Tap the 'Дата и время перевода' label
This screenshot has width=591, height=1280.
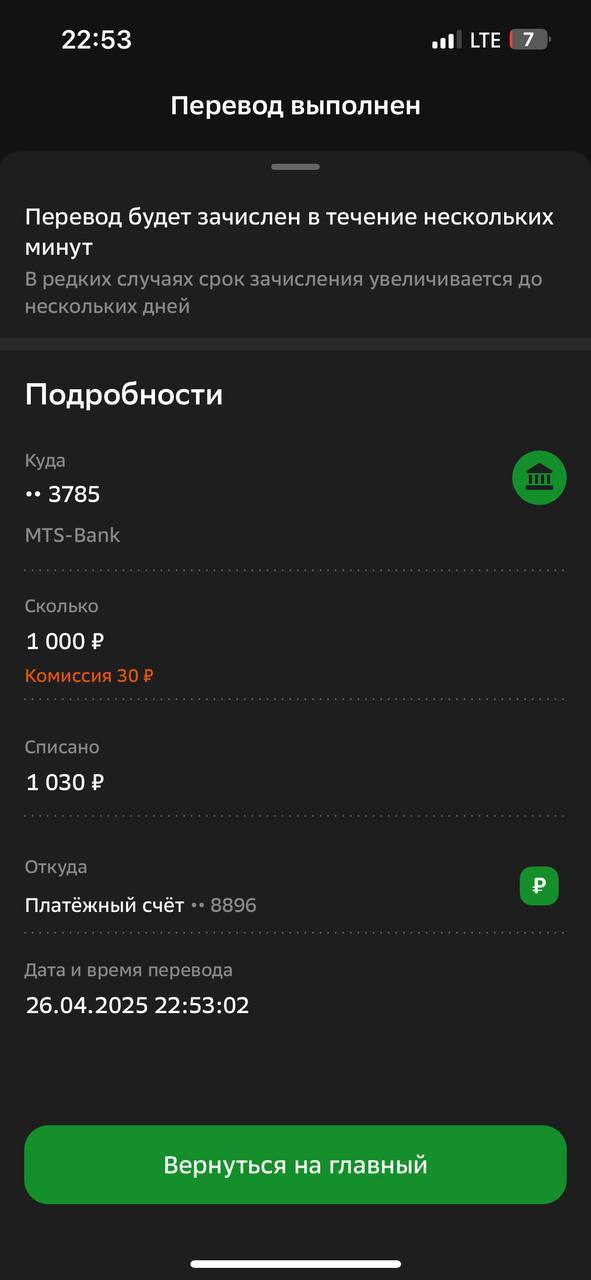[x=129, y=970]
